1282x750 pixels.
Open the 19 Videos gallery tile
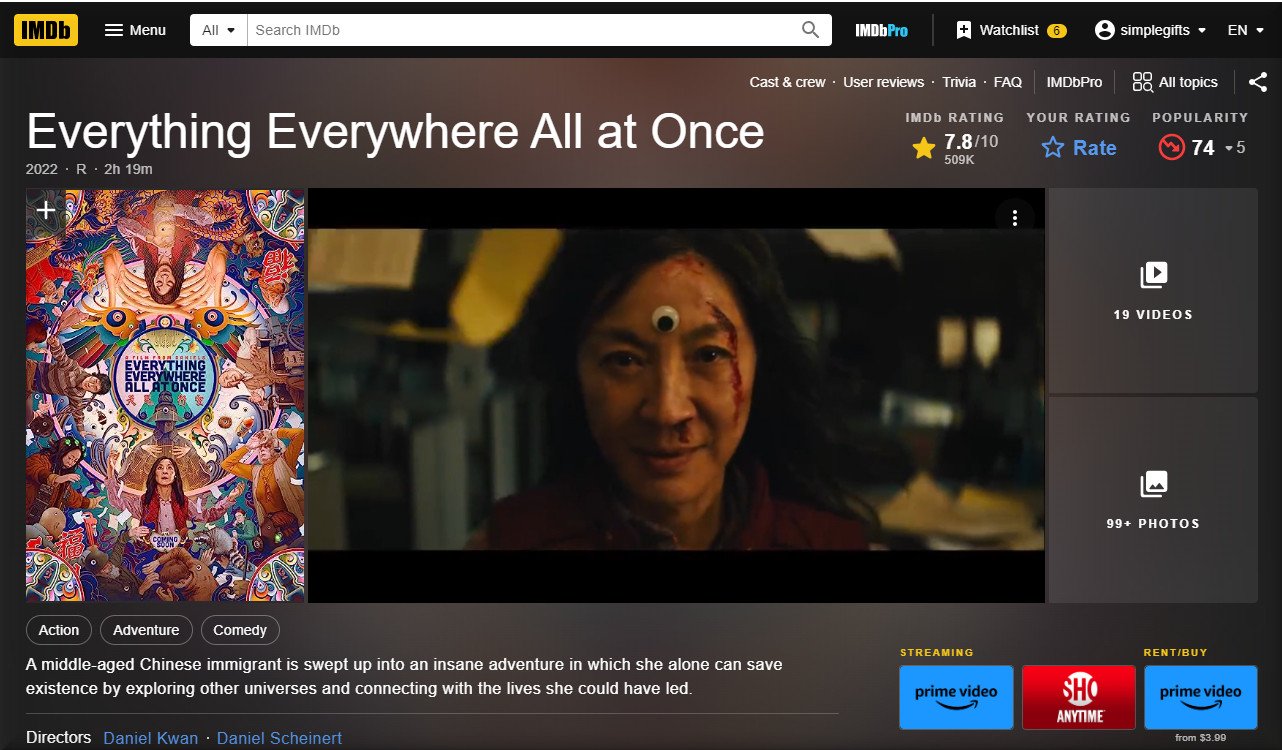click(1152, 290)
